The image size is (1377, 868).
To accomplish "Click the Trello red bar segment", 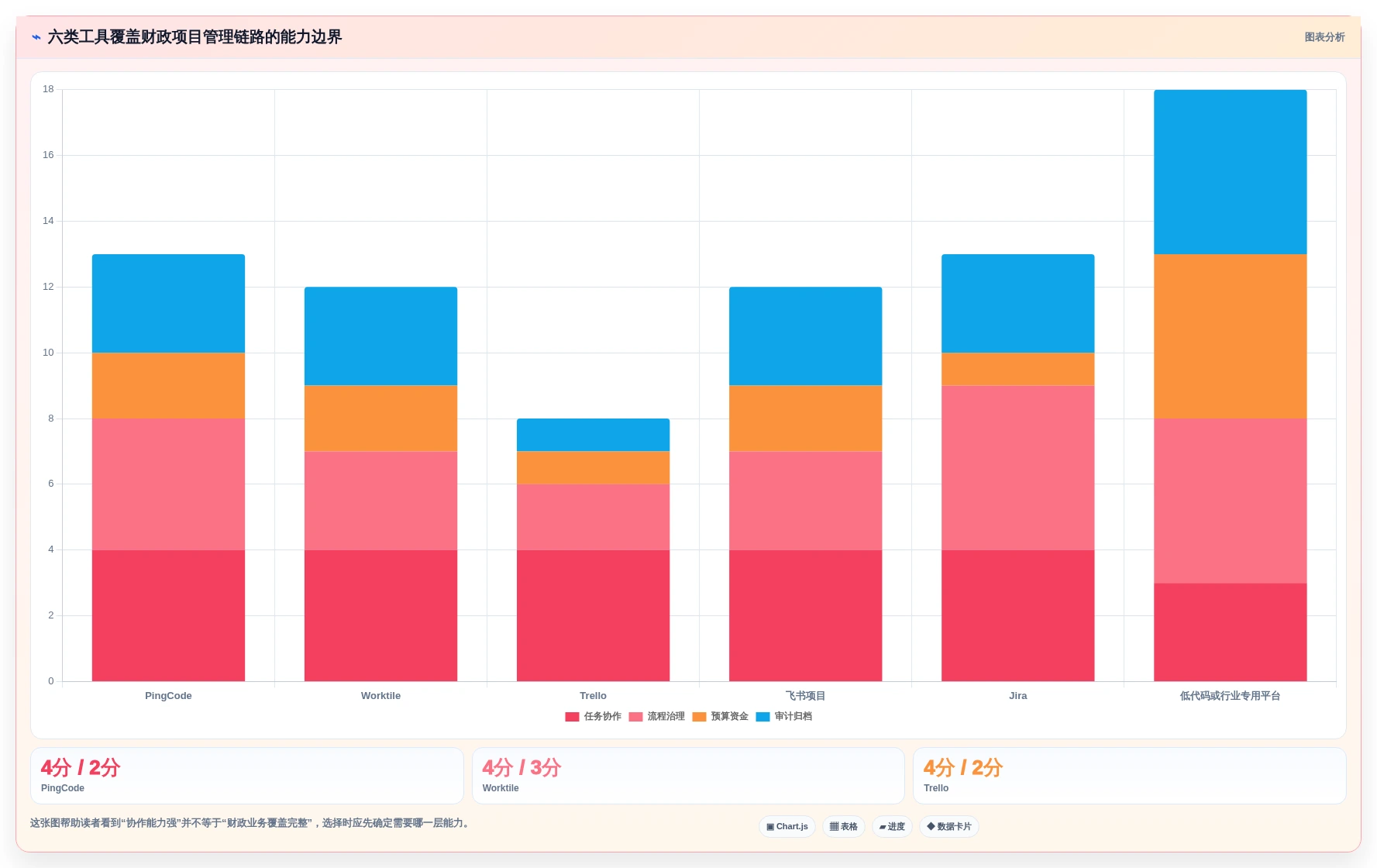I will coord(593,616).
